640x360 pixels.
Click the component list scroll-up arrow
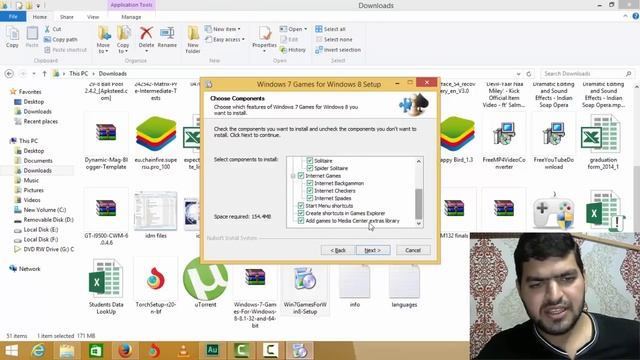(418, 162)
